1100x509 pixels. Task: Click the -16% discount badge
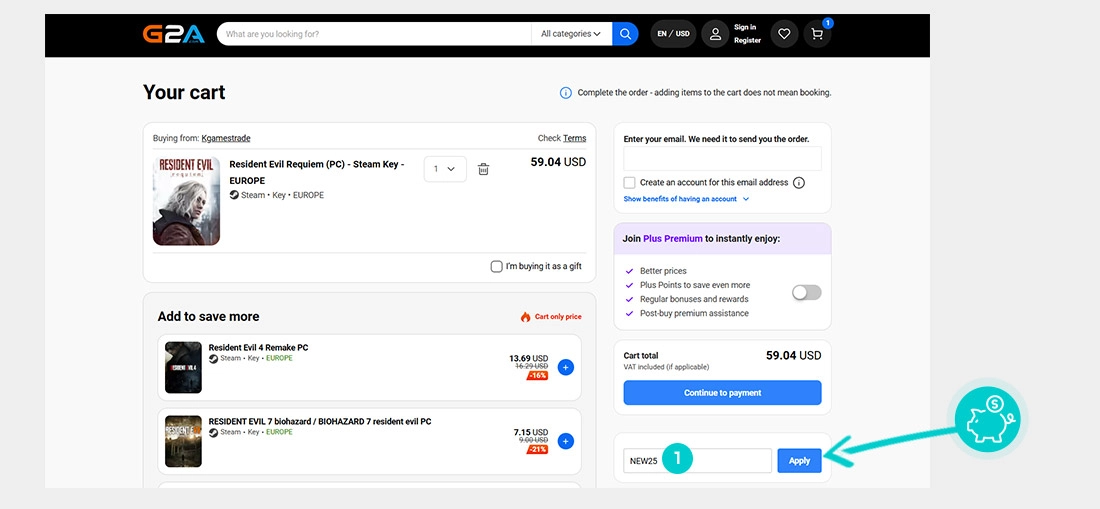click(538, 375)
